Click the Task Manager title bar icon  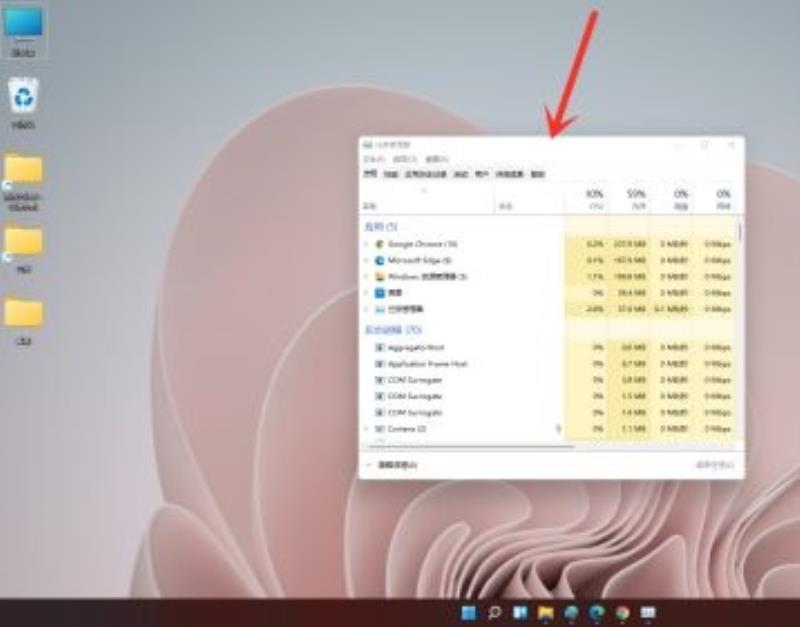(367, 145)
